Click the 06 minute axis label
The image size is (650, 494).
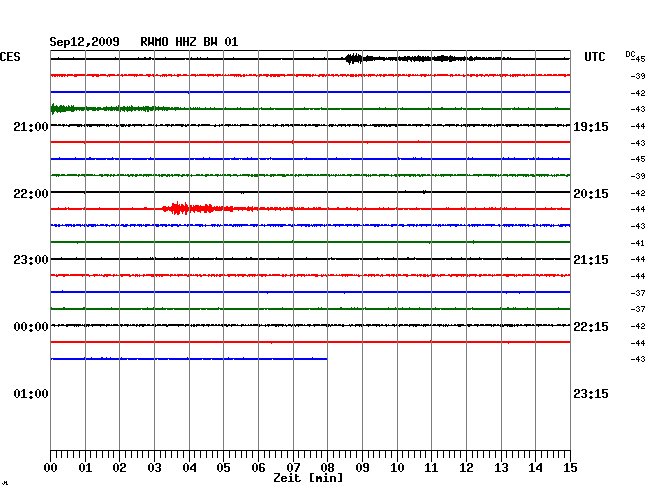click(258, 467)
